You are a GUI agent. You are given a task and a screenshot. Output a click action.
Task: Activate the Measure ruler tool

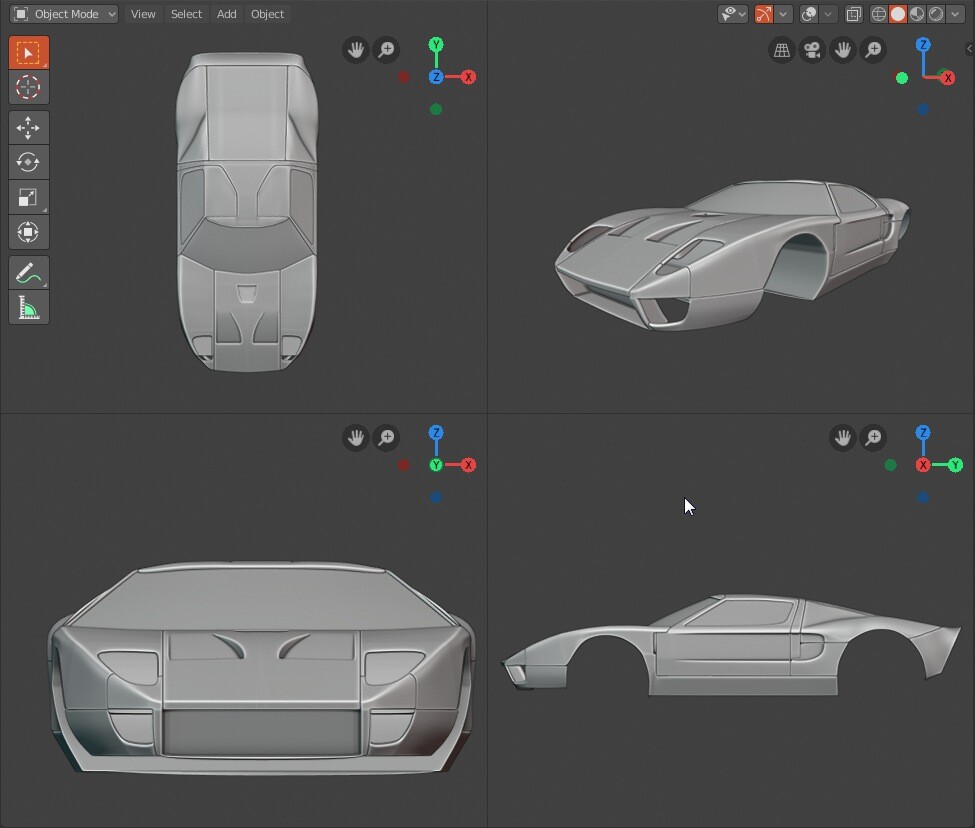(x=28, y=307)
